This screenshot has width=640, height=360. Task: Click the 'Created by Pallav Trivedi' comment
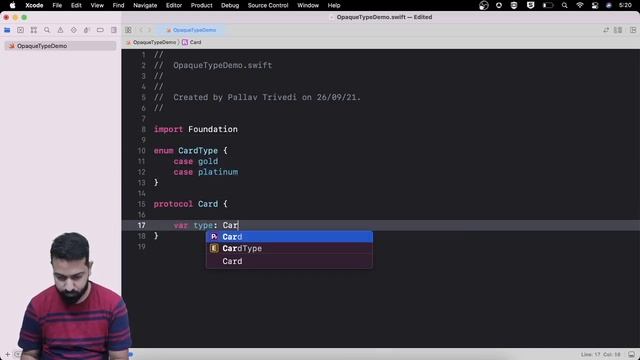257,98
